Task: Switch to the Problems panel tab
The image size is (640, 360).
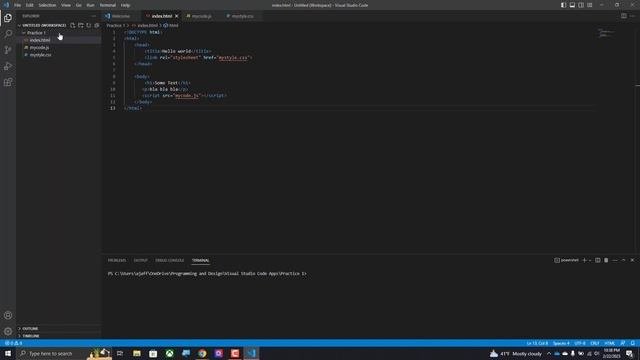Action: 117,260
